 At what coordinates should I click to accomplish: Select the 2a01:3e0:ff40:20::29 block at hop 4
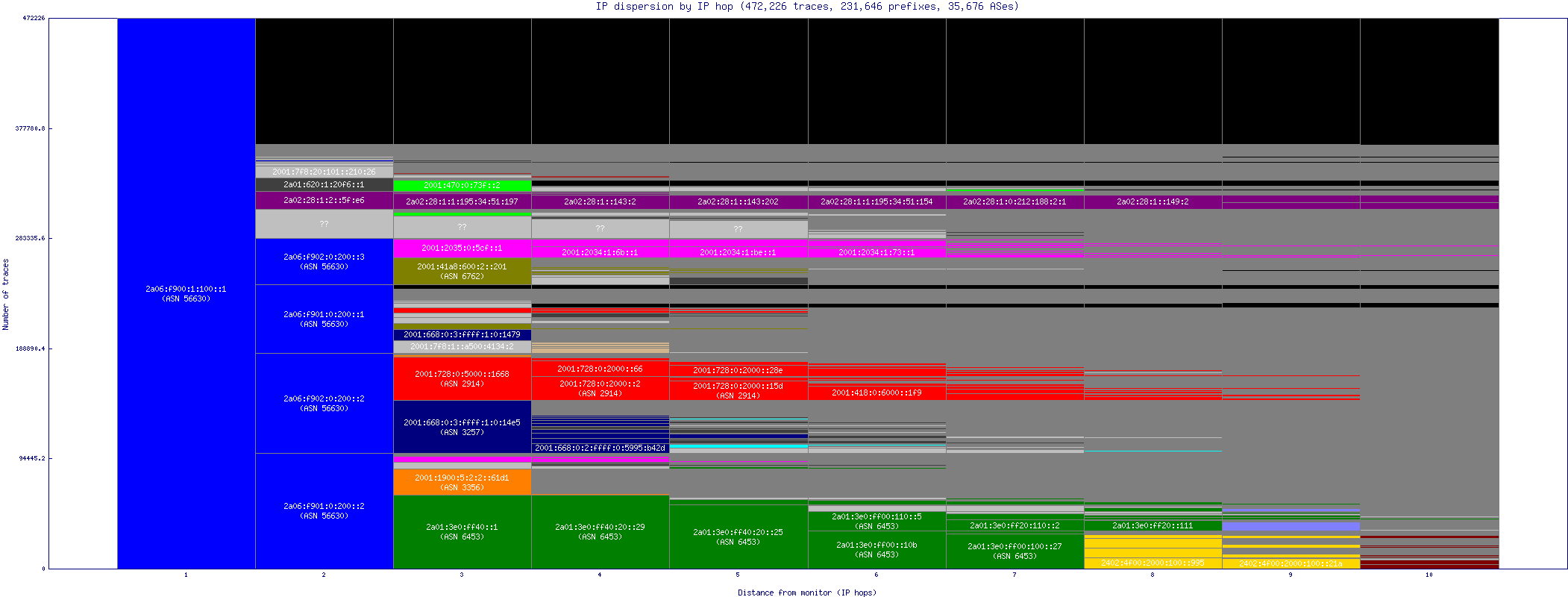click(x=600, y=531)
